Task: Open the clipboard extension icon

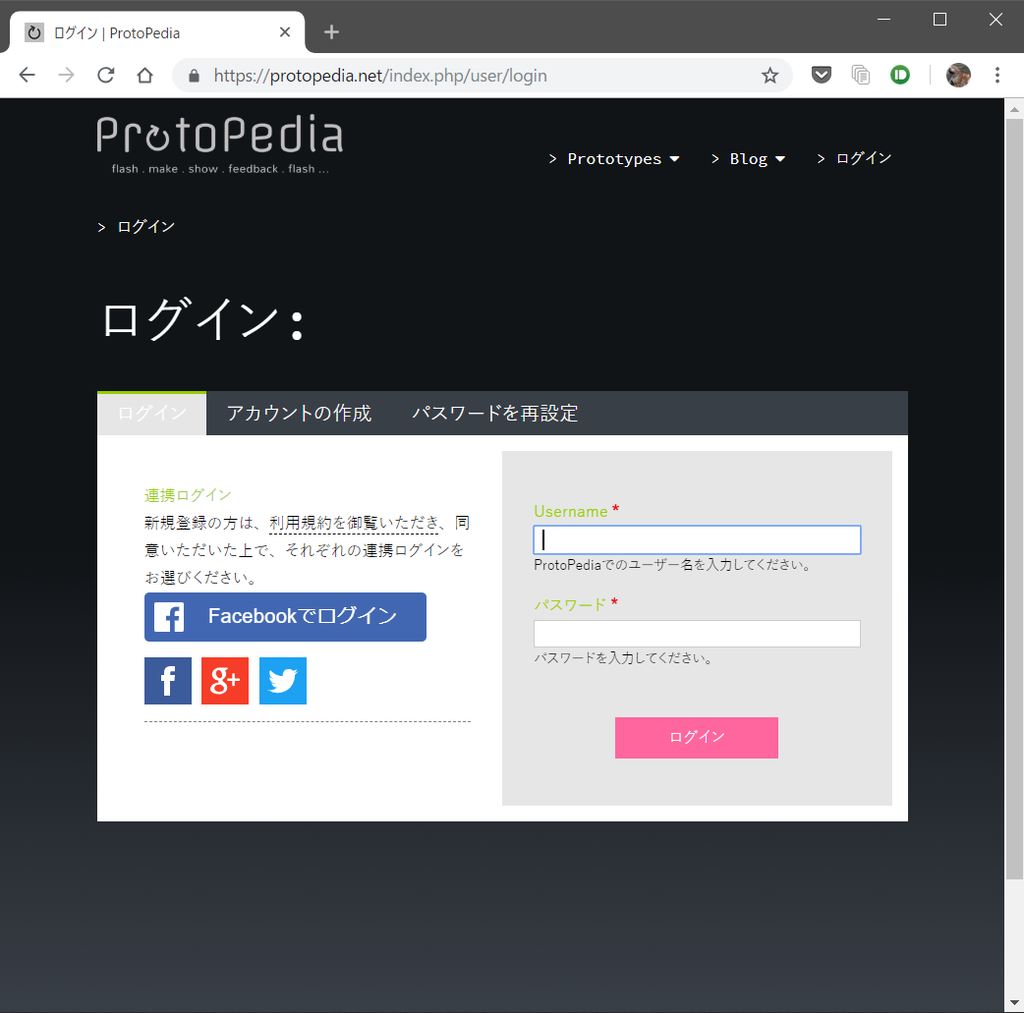Action: 860,75
